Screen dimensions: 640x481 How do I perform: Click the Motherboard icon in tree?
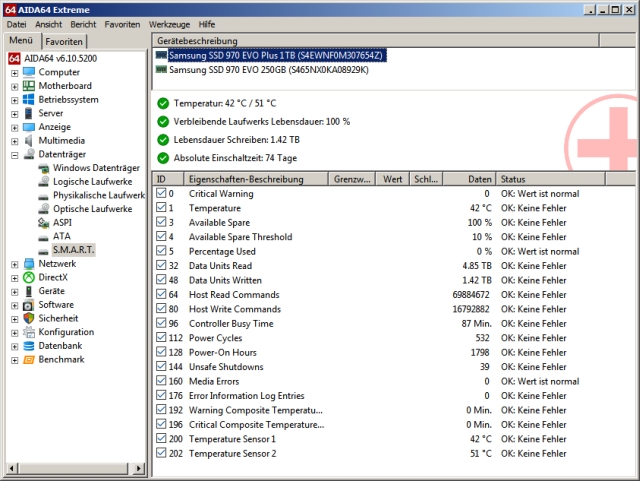click(29, 86)
